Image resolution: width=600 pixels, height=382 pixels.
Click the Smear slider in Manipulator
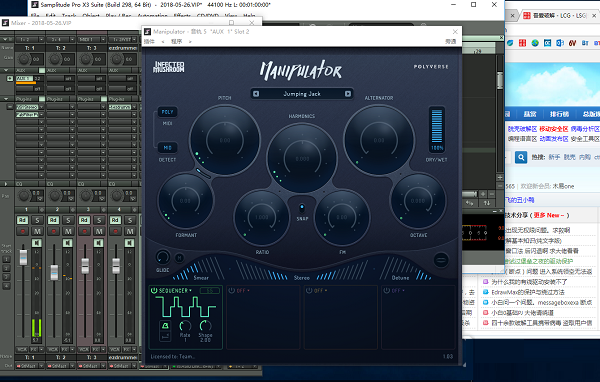coord(198,269)
